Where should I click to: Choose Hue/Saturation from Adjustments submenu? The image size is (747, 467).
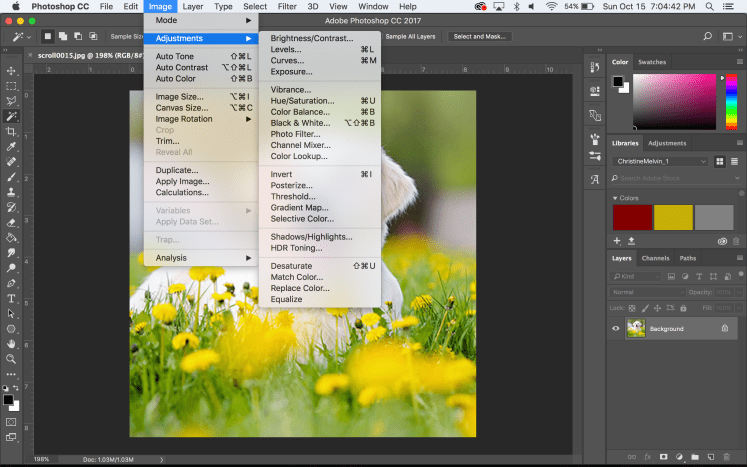302,100
